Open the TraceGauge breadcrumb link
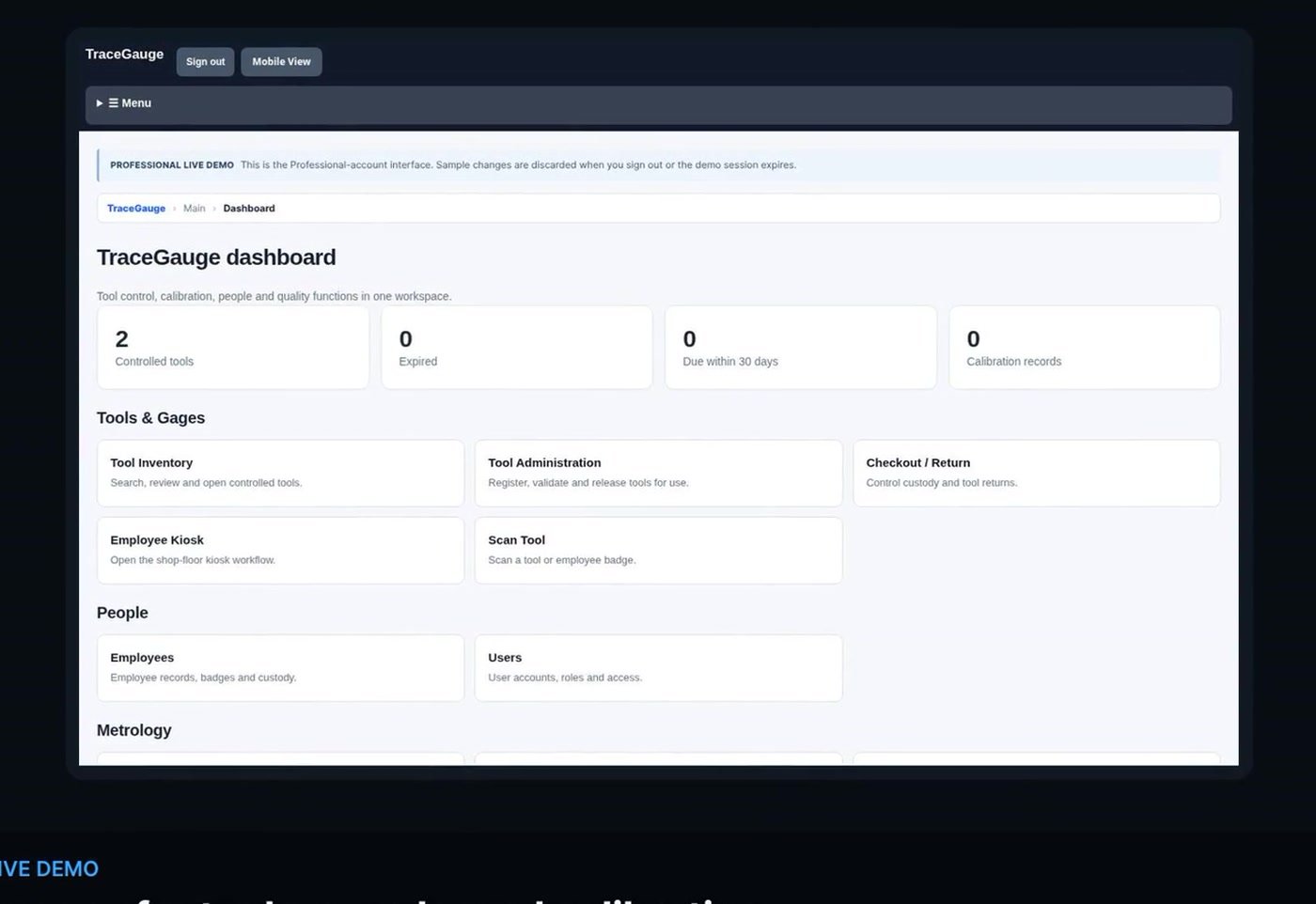The height and width of the screenshot is (904, 1316). pyautogui.click(x=136, y=209)
